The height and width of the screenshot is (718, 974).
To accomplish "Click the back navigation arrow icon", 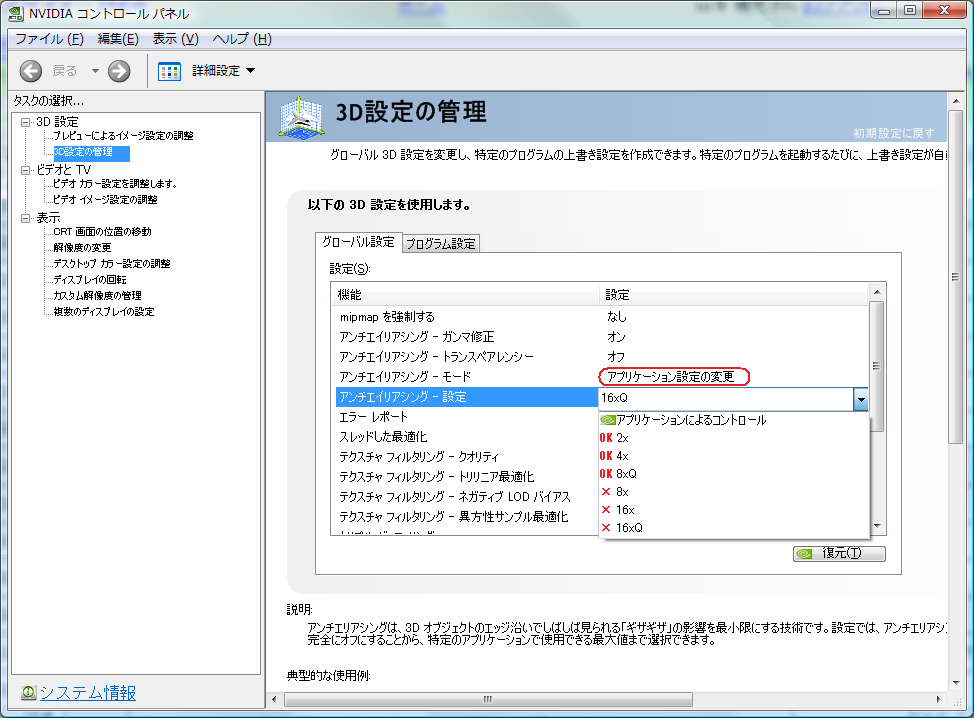I will (31, 71).
